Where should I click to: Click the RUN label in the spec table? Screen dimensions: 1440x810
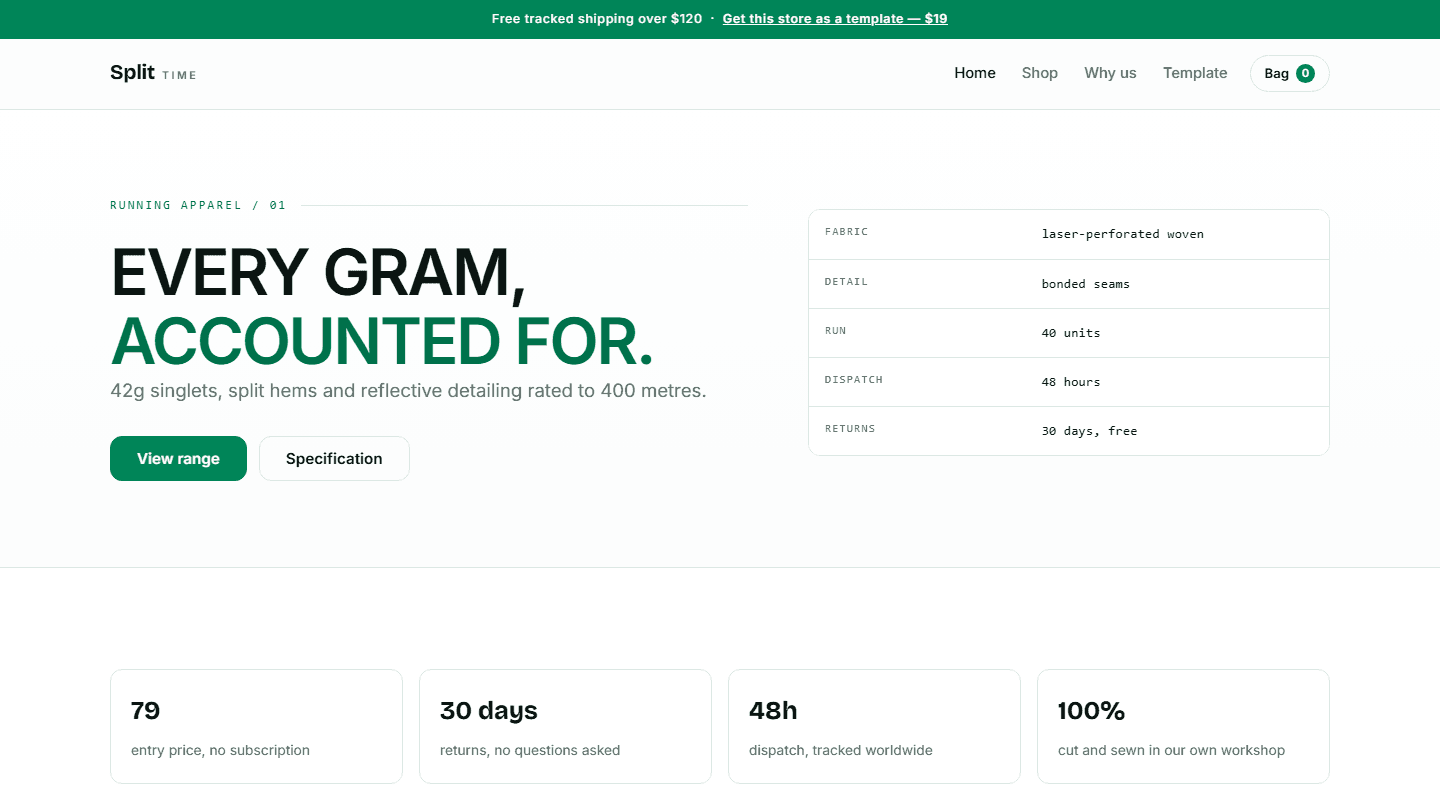tap(835, 331)
